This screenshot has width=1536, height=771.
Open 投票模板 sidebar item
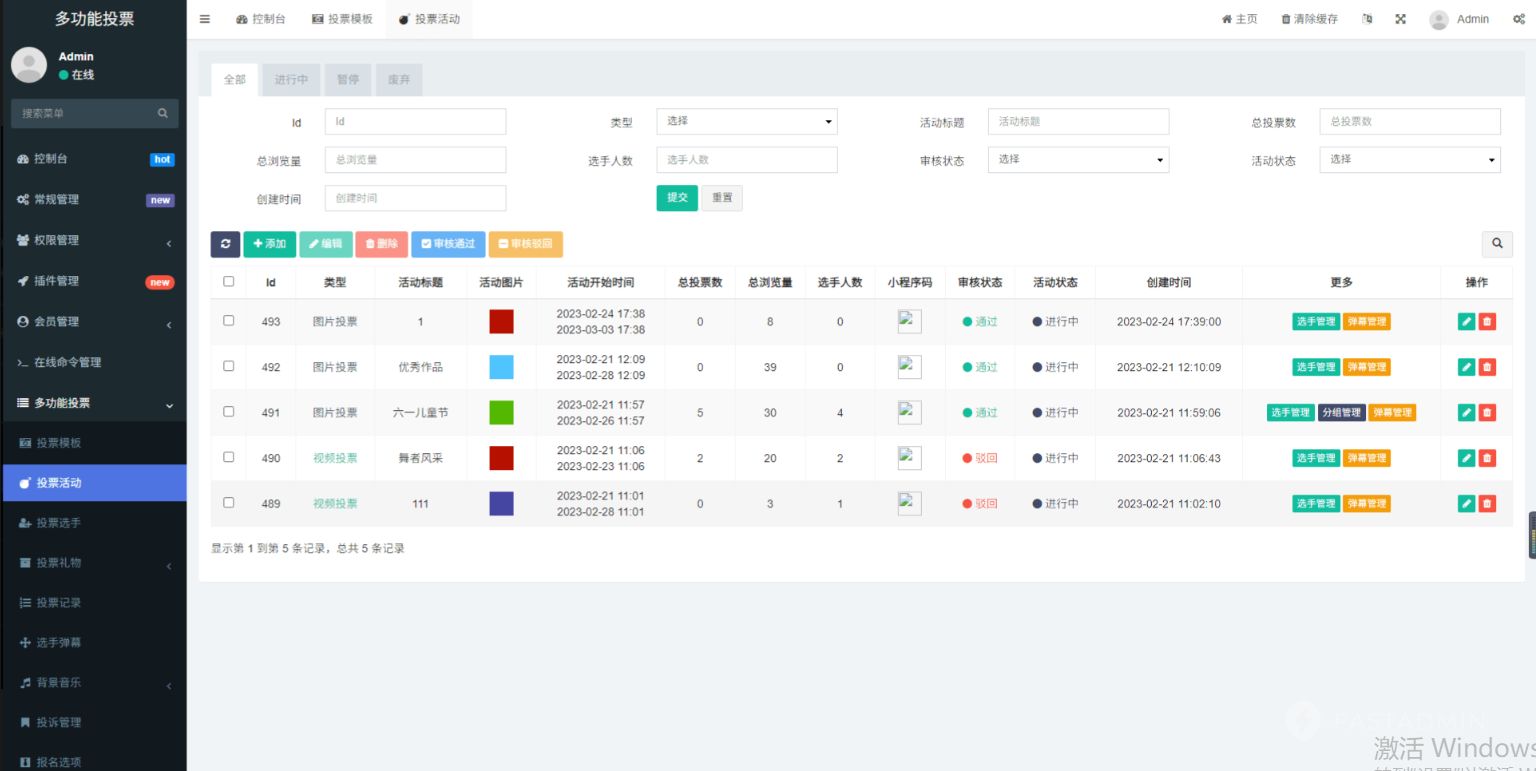pyautogui.click(x=93, y=443)
